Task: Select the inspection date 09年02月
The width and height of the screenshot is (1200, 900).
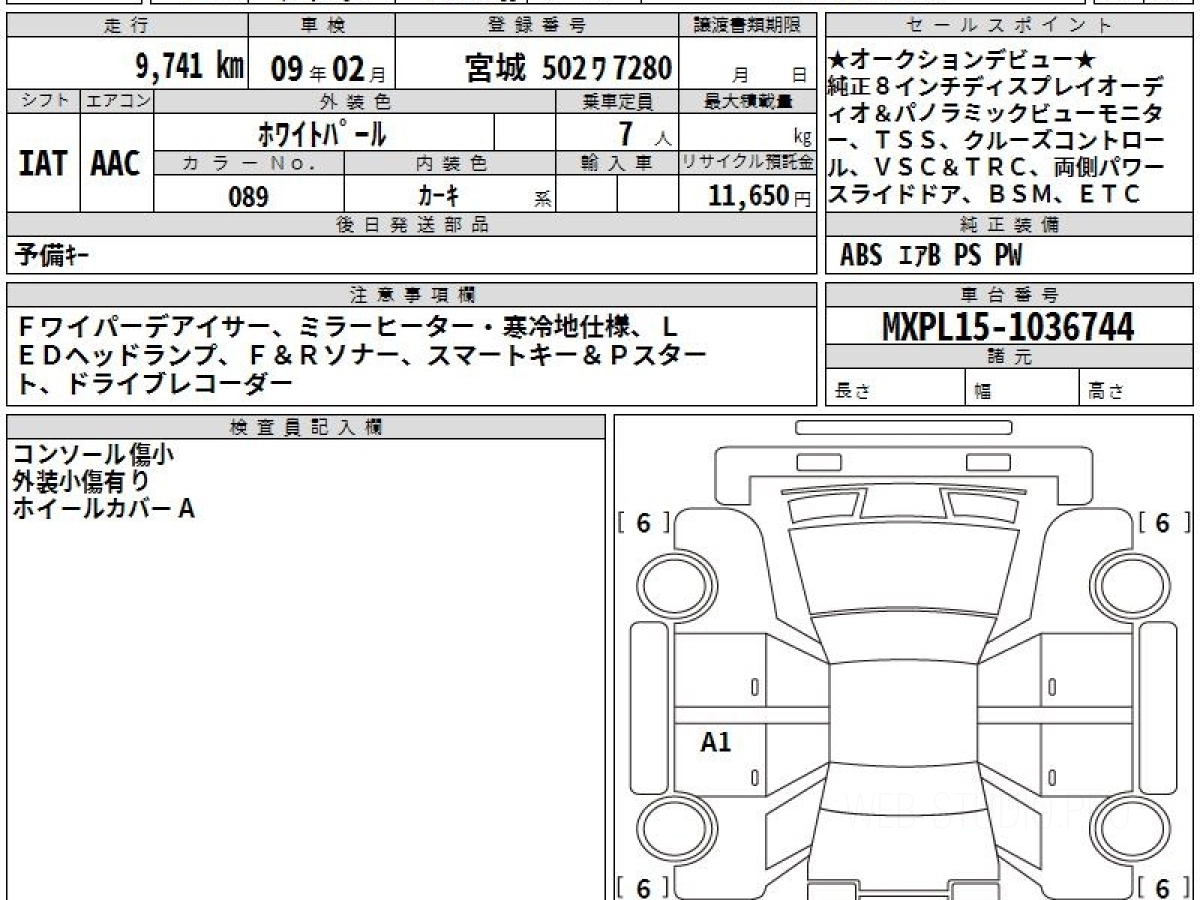Action: [328, 69]
